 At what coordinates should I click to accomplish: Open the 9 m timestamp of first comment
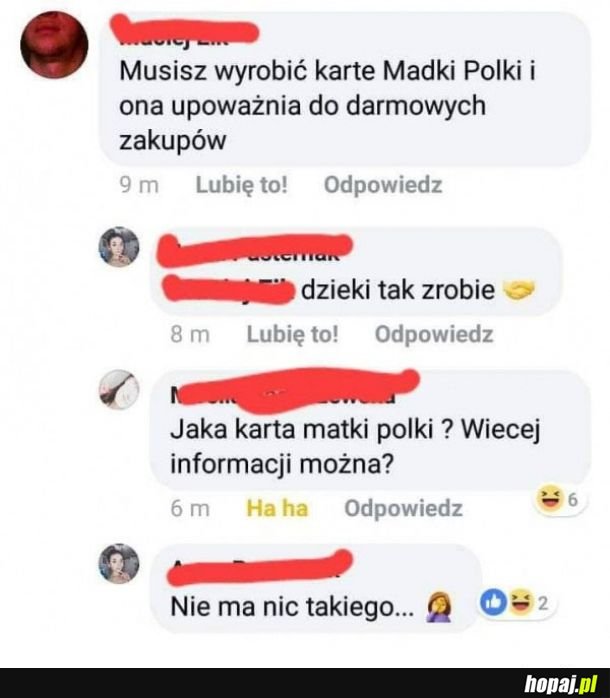pos(139,185)
